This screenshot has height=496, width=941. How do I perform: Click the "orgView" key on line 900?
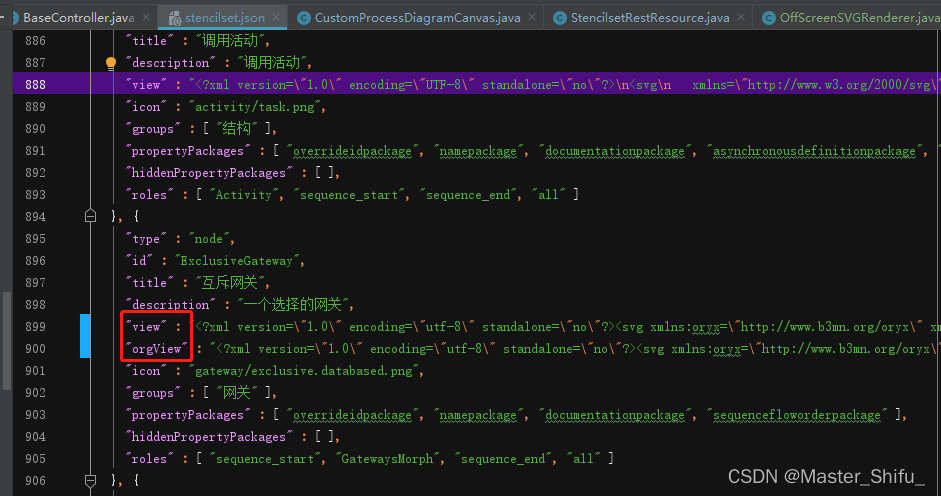[x=157, y=349]
